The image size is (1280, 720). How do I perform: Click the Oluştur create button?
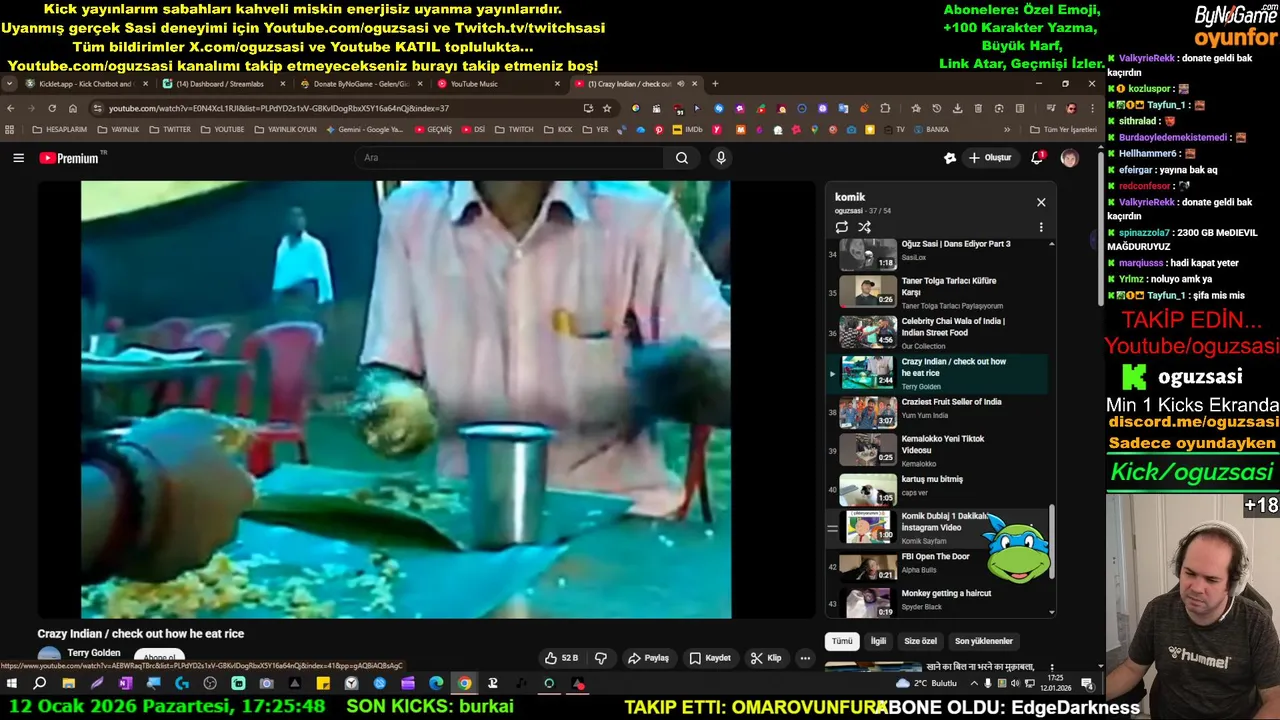990,158
